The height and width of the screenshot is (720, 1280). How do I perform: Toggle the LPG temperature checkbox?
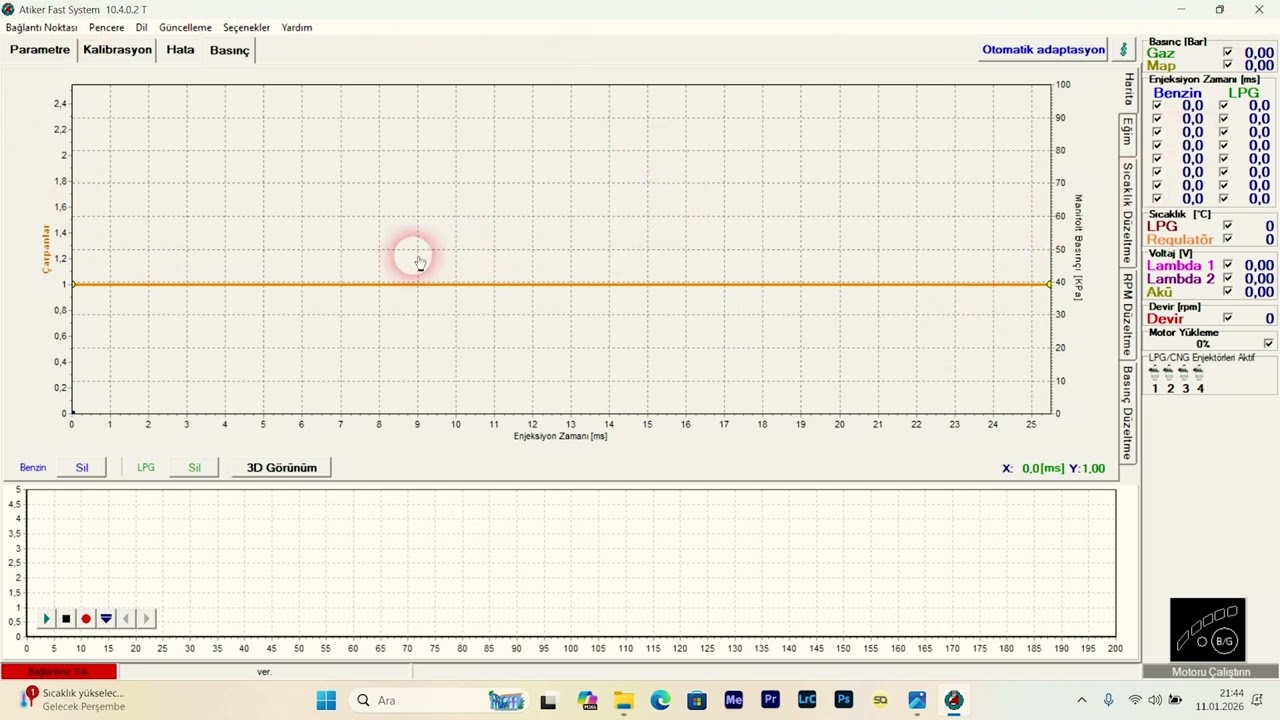[x=1228, y=226]
